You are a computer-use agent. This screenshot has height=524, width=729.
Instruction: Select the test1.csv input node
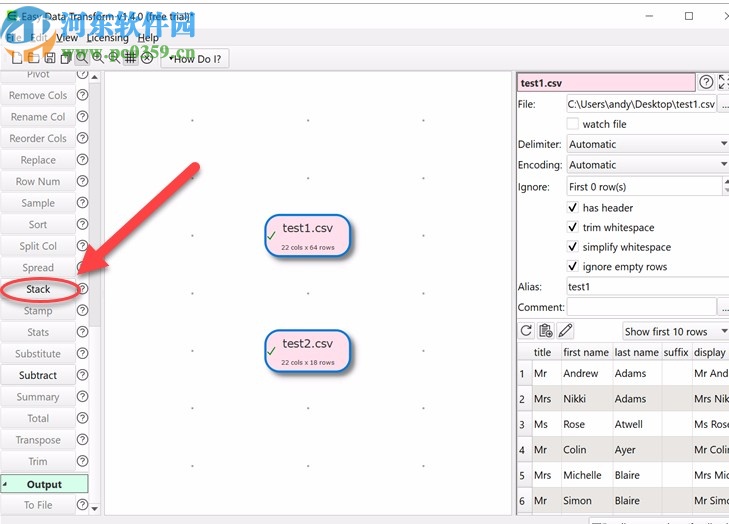307,236
